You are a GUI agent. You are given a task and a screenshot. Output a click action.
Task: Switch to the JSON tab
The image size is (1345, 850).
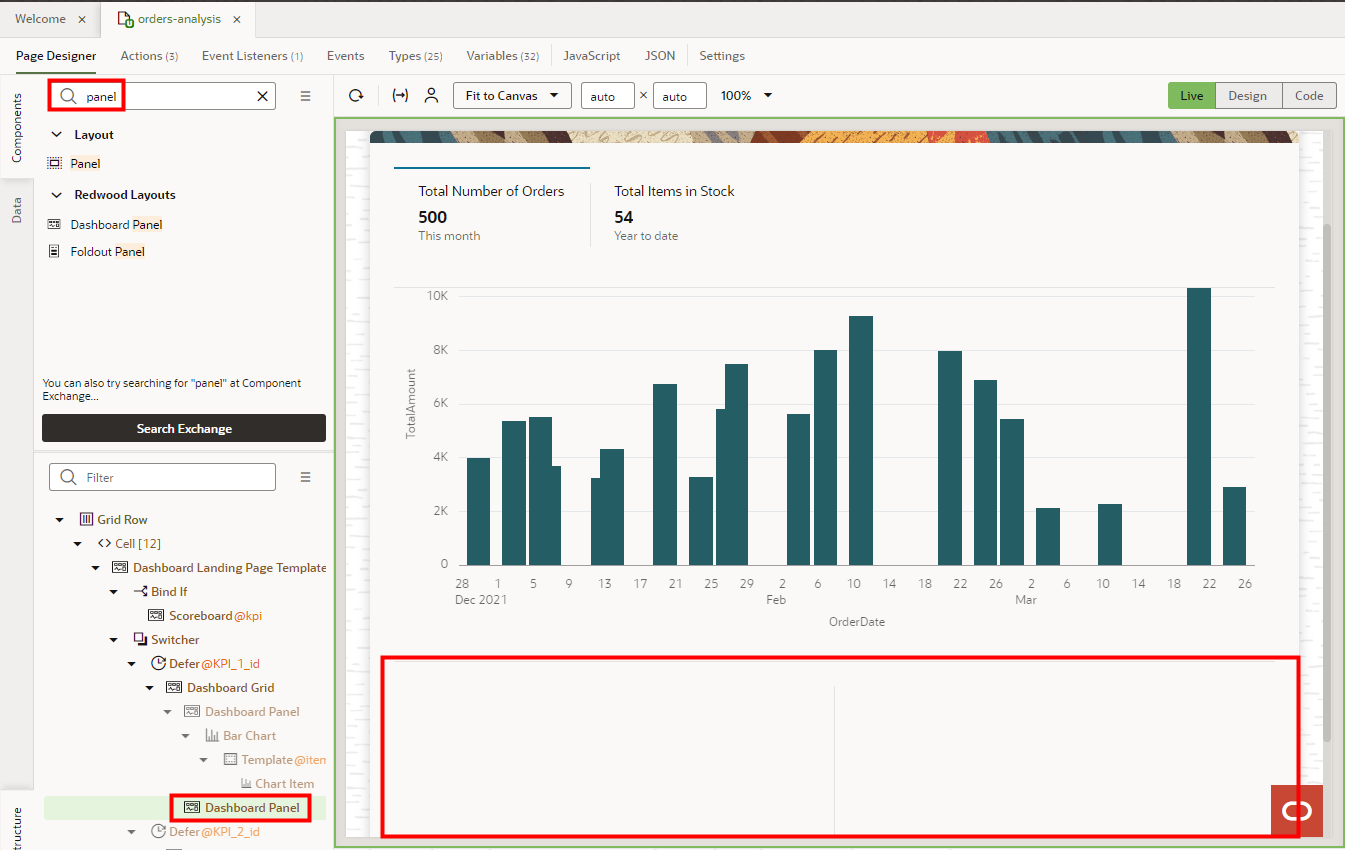tap(660, 56)
